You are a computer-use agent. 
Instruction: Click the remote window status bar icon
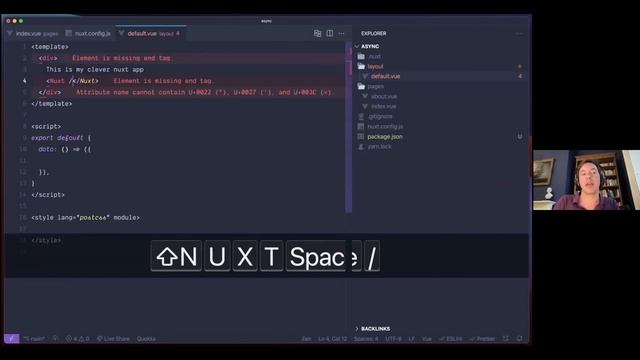(11, 338)
